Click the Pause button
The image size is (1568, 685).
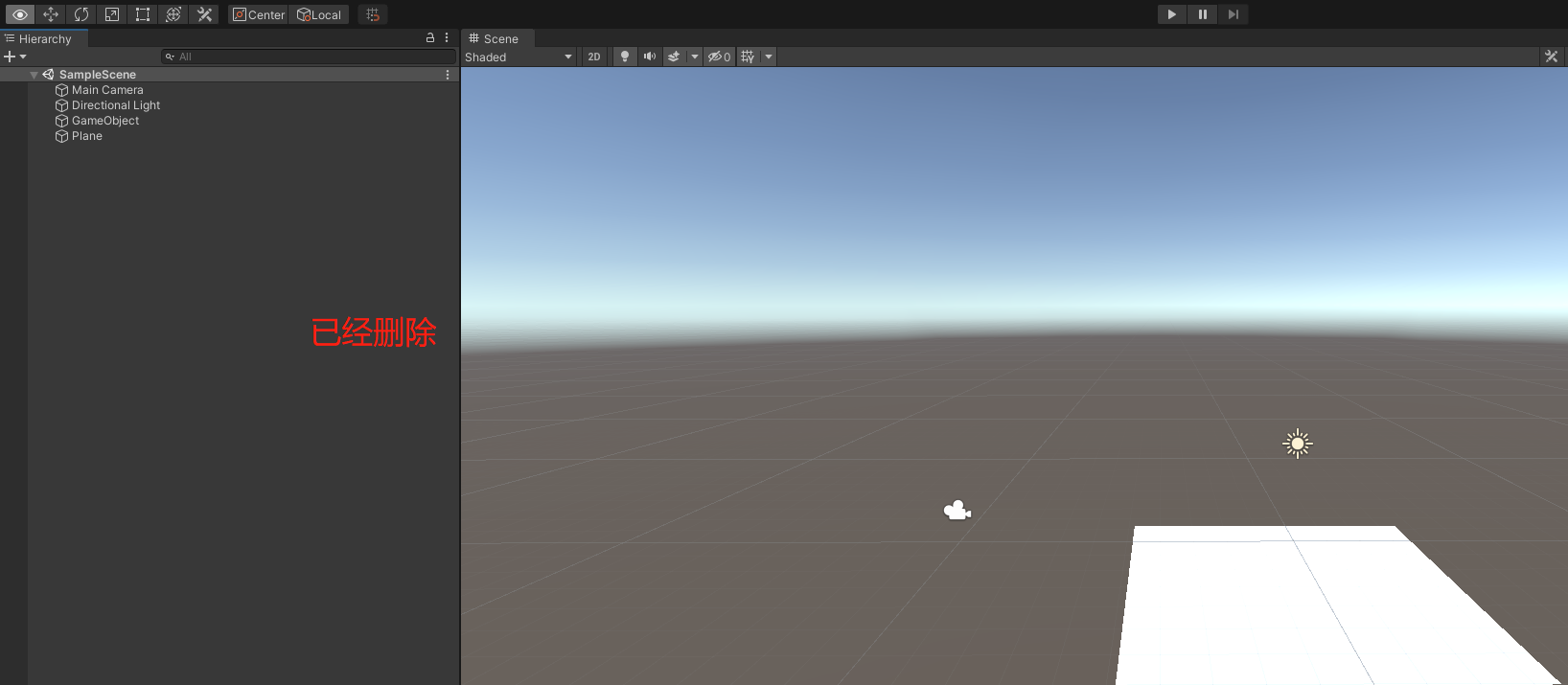pyautogui.click(x=1202, y=14)
